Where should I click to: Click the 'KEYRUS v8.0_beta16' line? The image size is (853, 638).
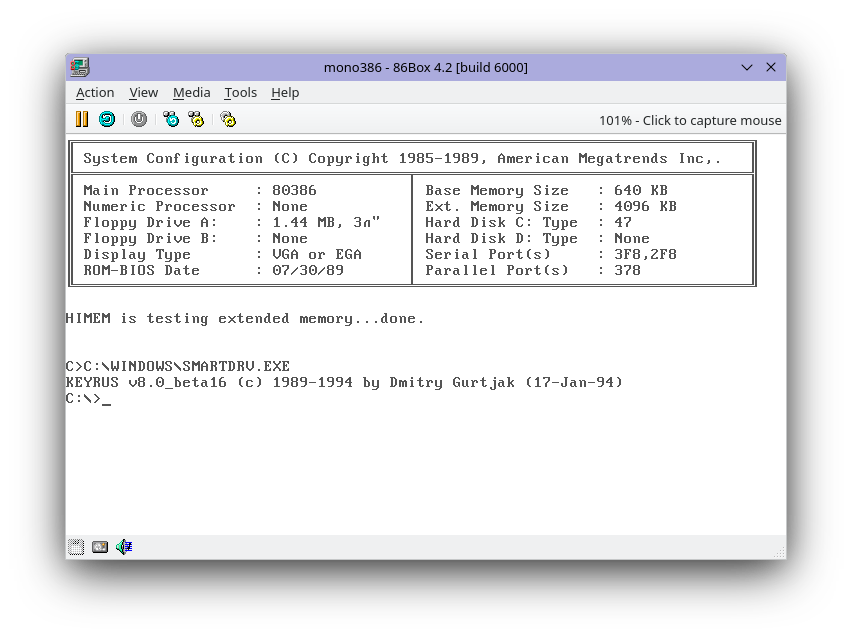click(344, 383)
